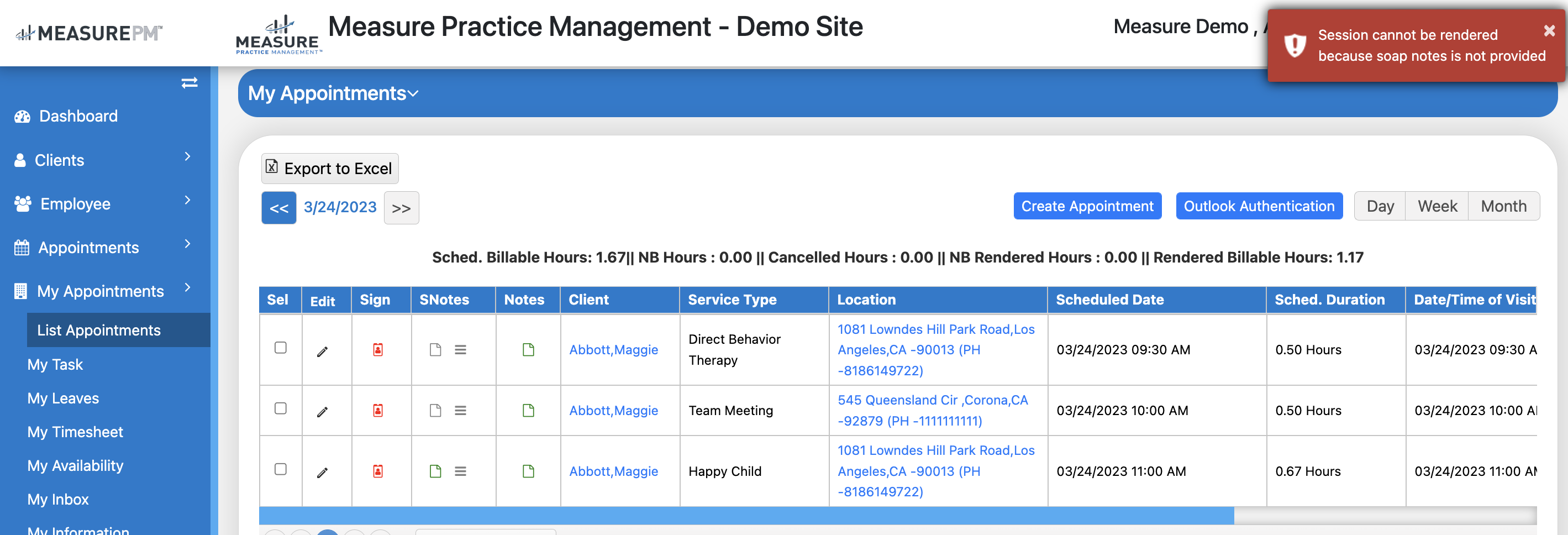1568x535 pixels.
Task: Select checkbox for 10:00 AM appointment
Action: [281, 408]
